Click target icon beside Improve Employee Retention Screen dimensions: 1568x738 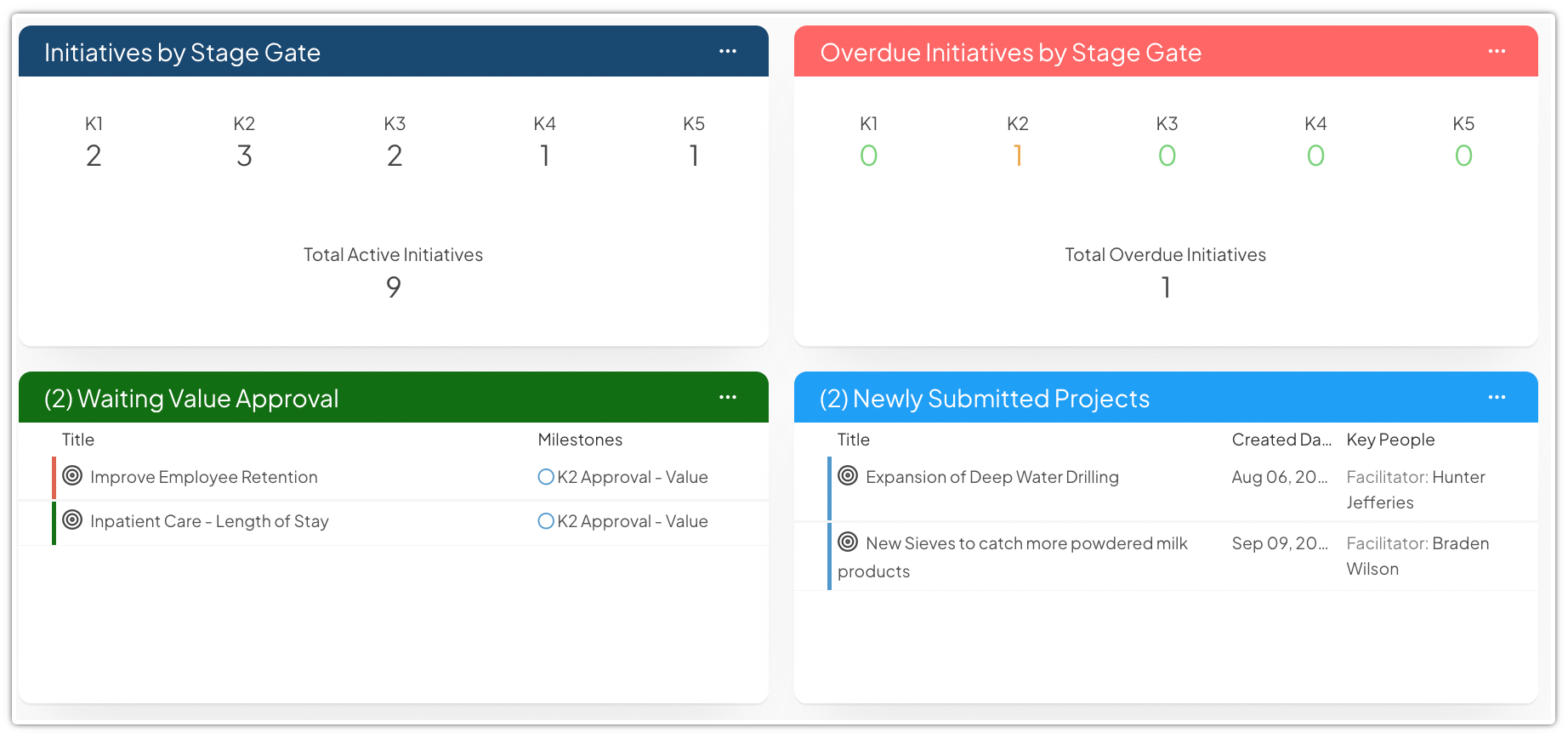[x=73, y=476]
